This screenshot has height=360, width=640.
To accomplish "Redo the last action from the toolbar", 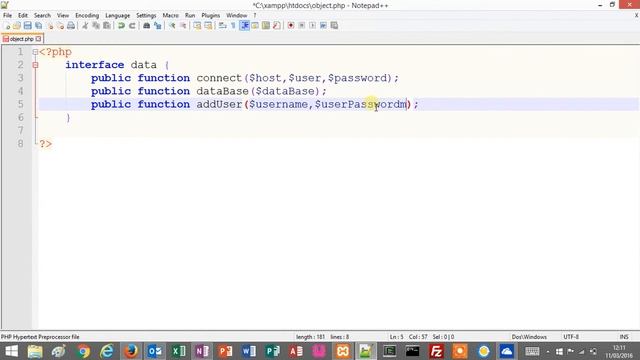I will pos(132,26).
